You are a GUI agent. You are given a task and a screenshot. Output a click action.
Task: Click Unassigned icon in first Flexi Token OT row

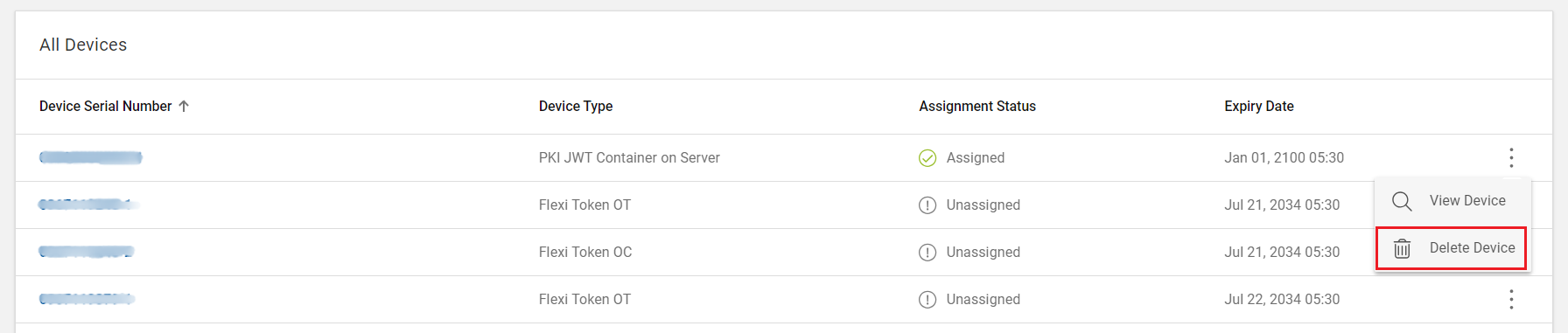(927, 205)
